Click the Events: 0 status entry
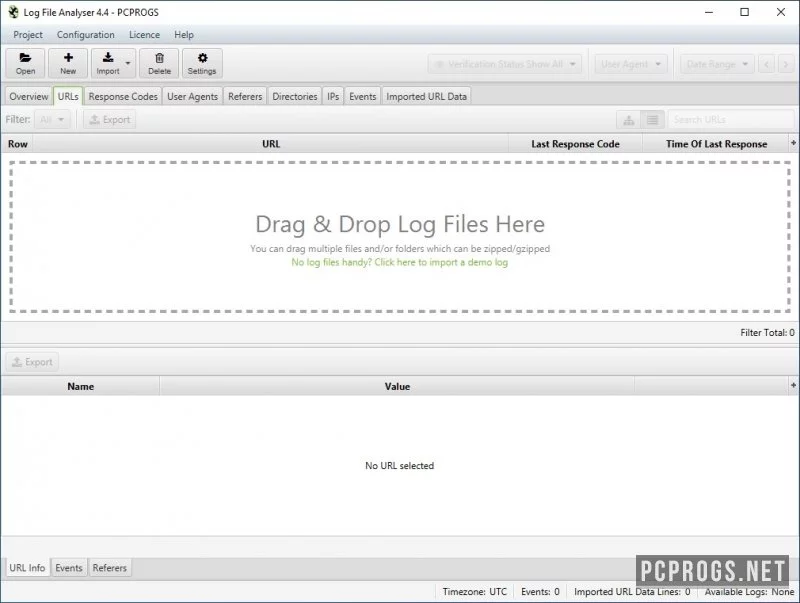The height and width of the screenshot is (603, 800). (x=540, y=592)
